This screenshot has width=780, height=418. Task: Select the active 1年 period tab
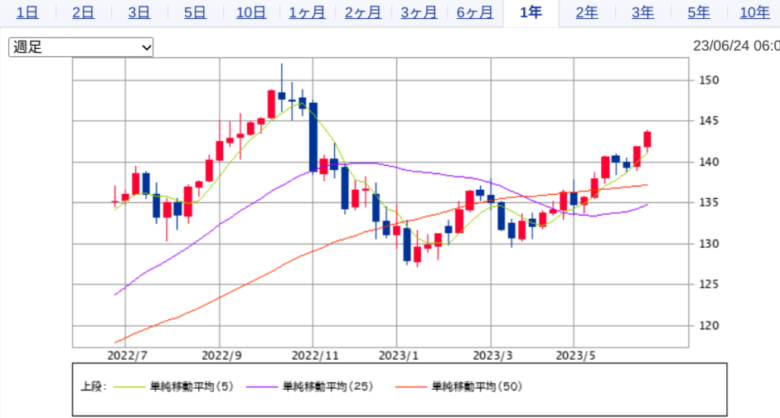[x=531, y=12]
